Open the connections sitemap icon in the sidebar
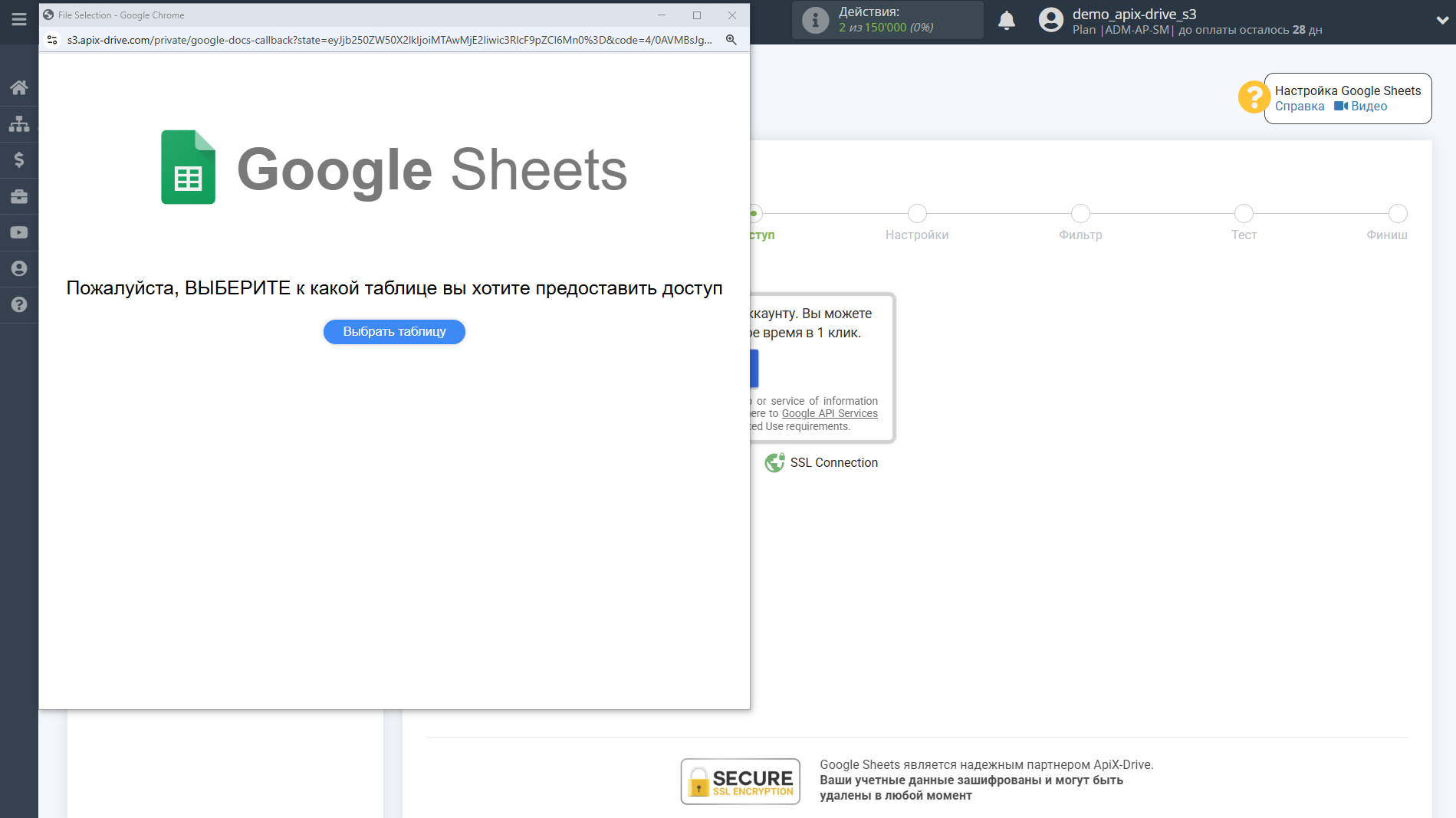 (x=19, y=123)
